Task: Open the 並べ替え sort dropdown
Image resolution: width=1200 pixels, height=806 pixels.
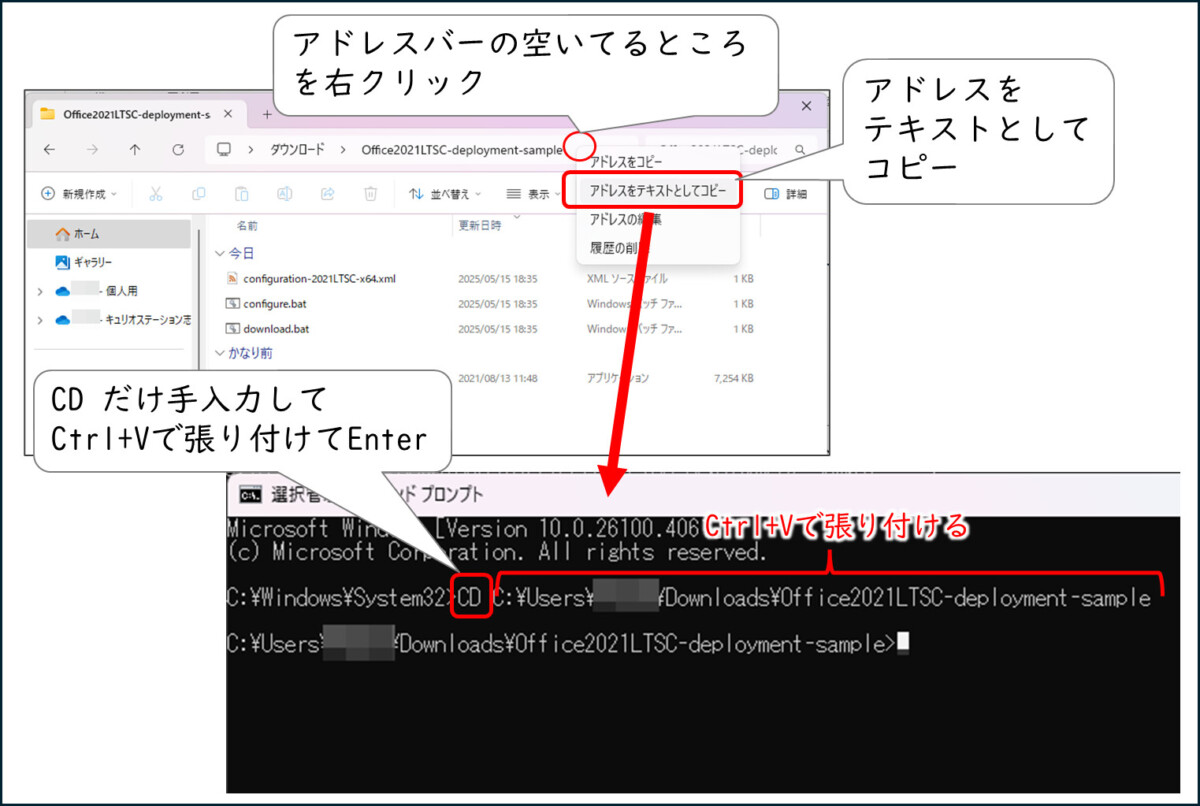Action: coord(445,194)
